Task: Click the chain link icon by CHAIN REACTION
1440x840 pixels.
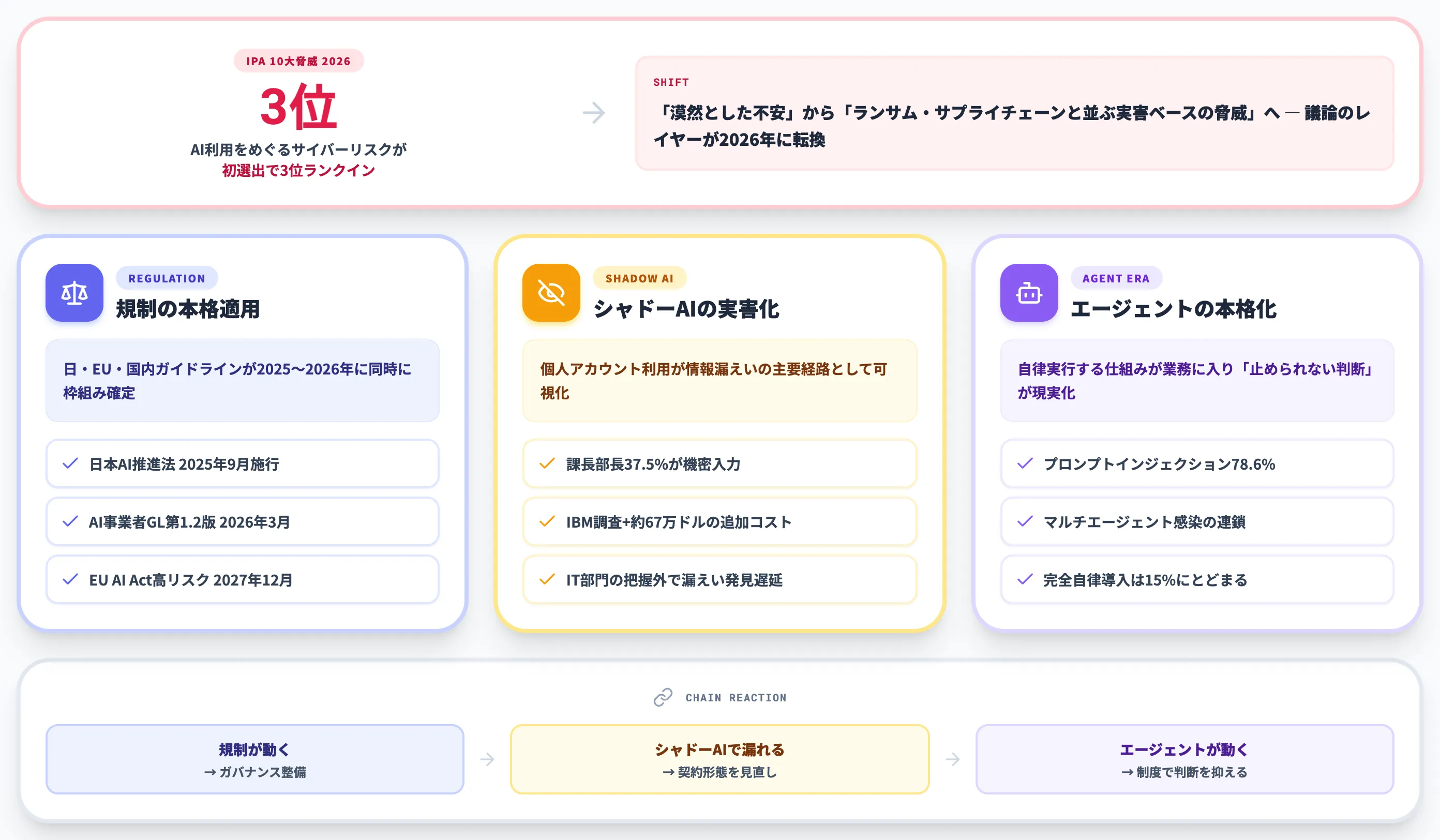Action: (x=663, y=697)
